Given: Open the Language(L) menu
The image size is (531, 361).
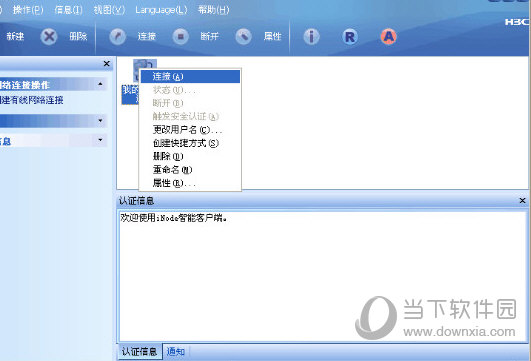Looking at the screenshot, I should click(x=161, y=10).
